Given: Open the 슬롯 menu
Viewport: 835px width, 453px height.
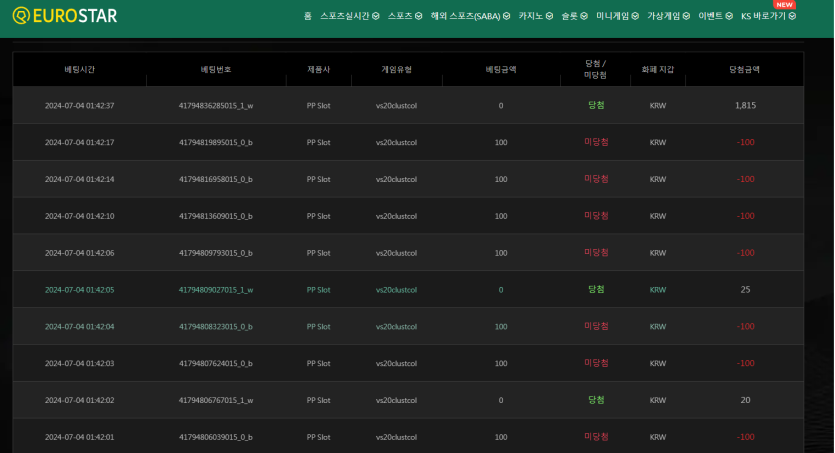Looking at the screenshot, I should coord(569,16).
